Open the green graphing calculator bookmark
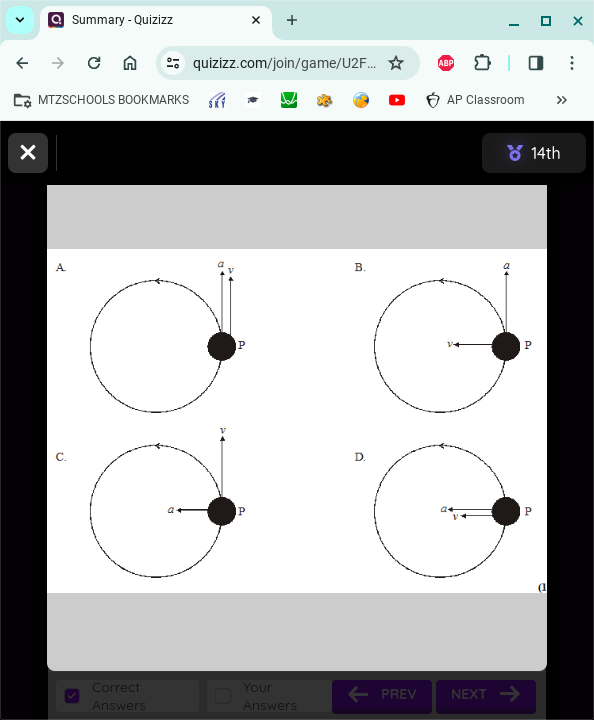This screenshot has width=594, height=720. [289, 100]
